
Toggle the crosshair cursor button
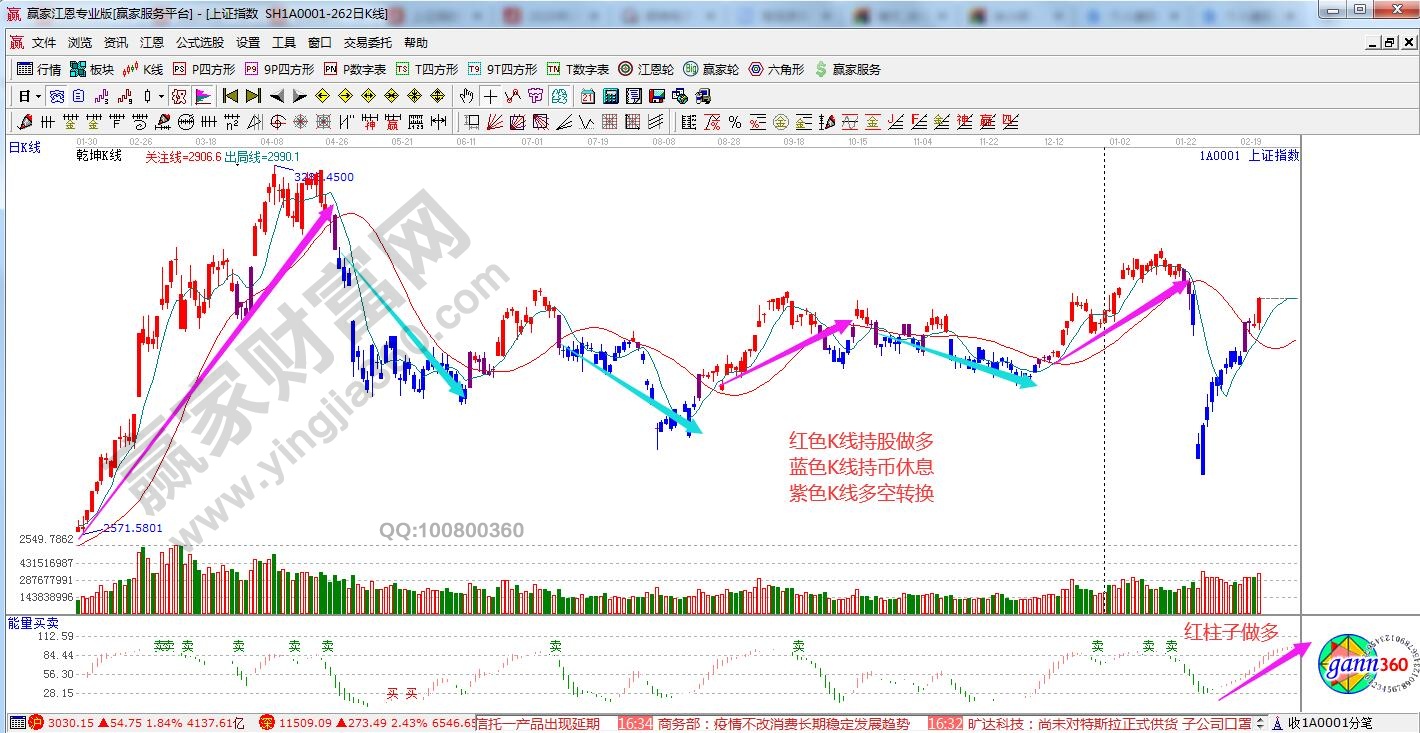pyautogui.click(x=490, y=96)
